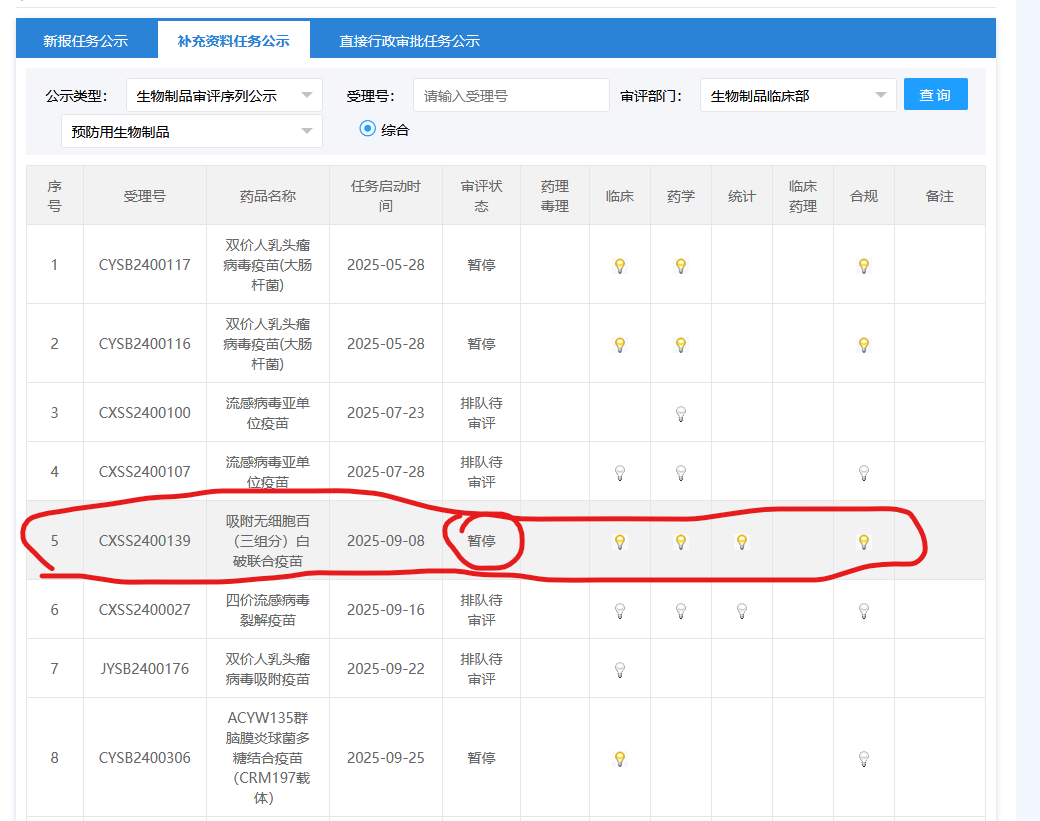Click acceptance number CXSS2400139
The width and height of the screenshot is (1040, 821).
point(145,541)
